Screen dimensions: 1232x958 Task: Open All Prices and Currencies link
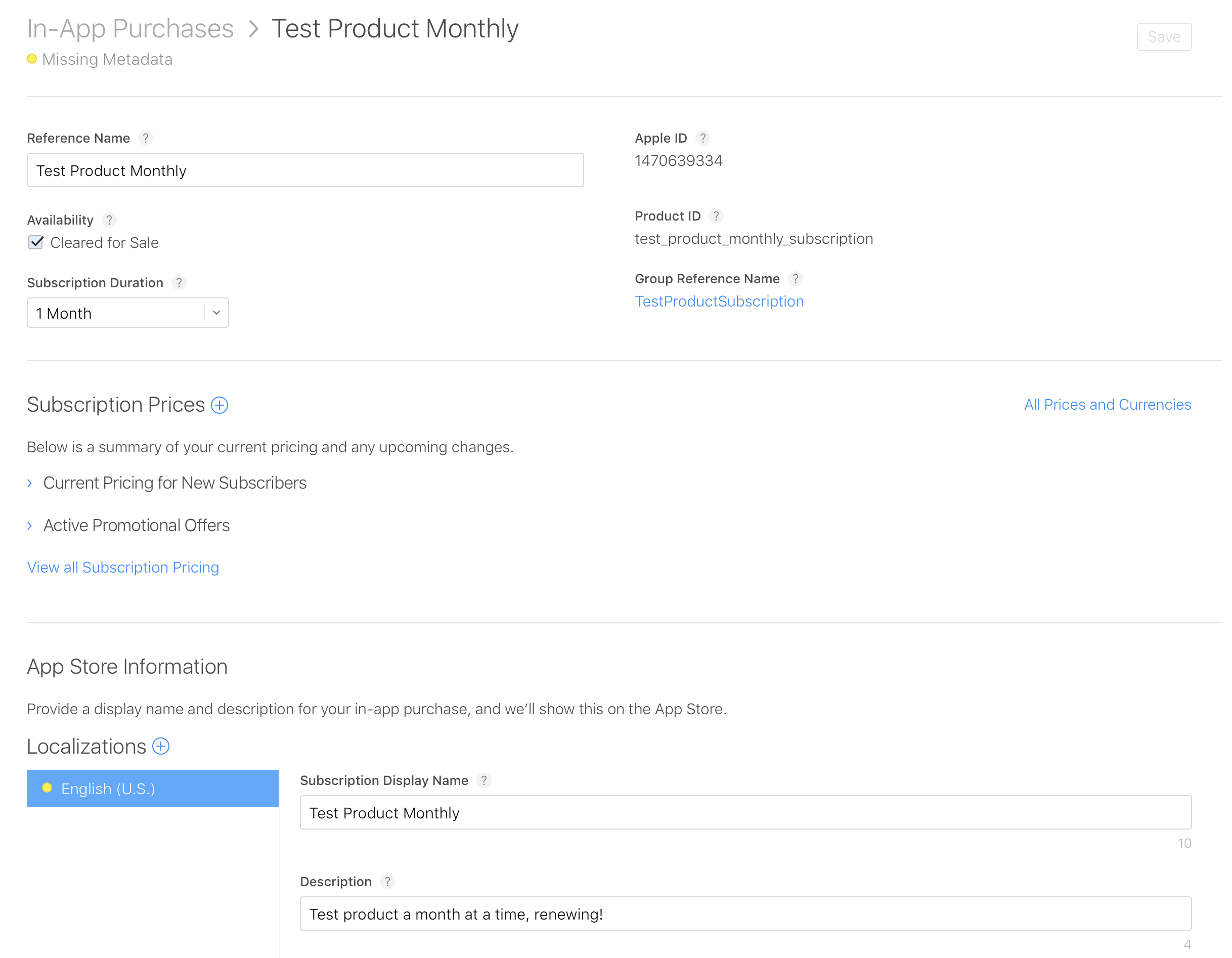pyautogui.click(x=1108, y=405)
